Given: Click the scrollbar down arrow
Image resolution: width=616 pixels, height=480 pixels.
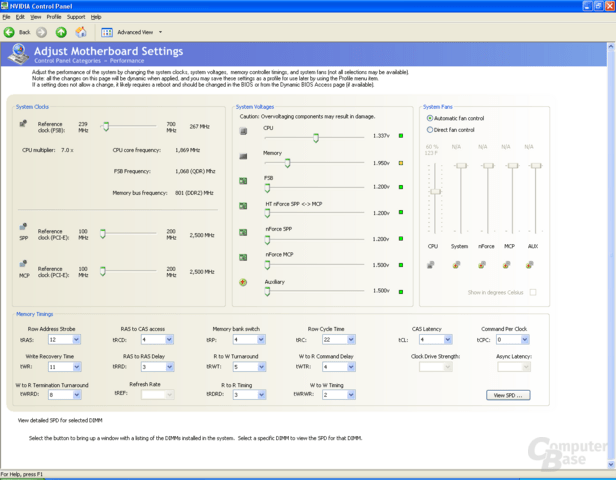Looking at the screenshot, I should coord(611,464).
